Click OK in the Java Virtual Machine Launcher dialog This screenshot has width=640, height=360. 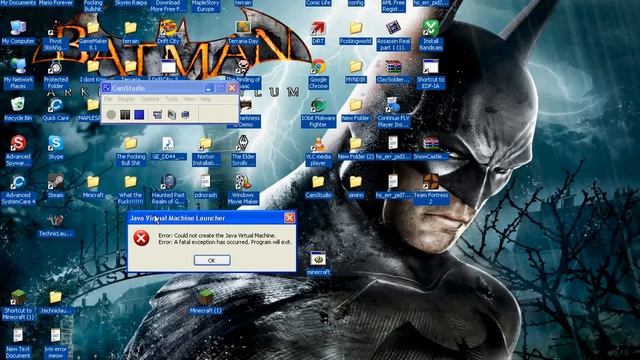(212, 260)
